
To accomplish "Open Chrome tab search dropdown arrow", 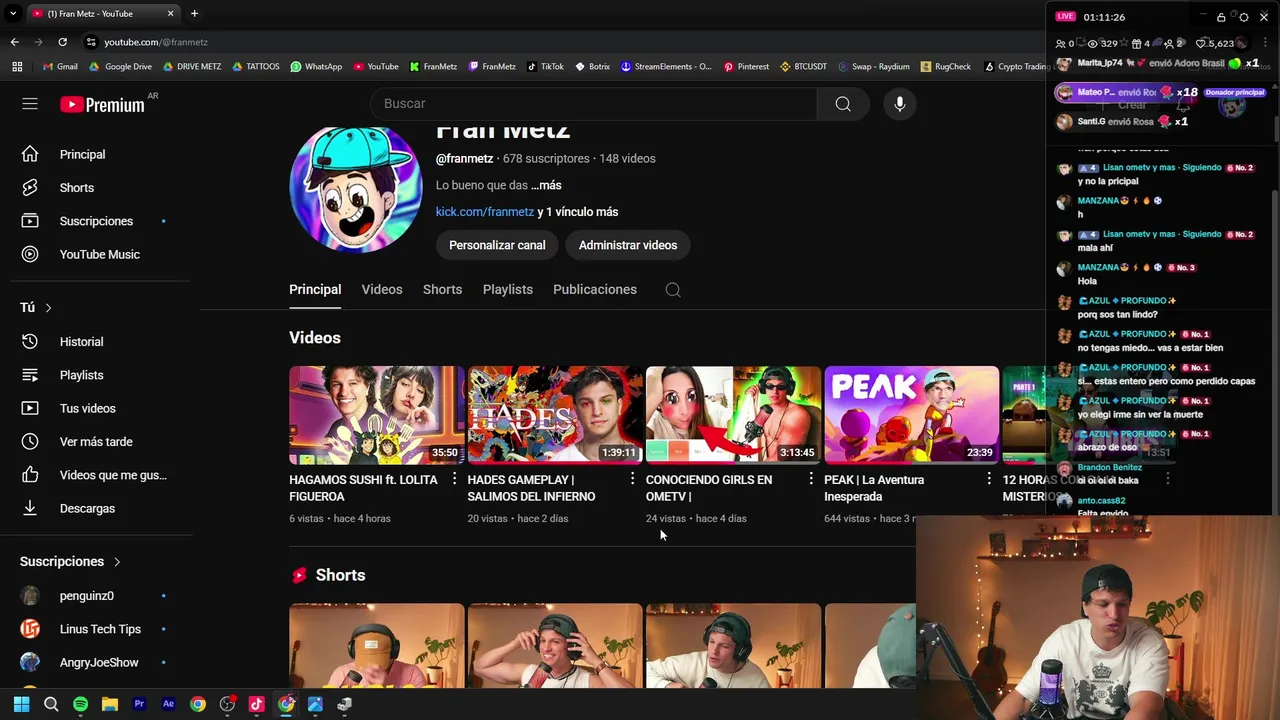I will (x=13, y=14).
